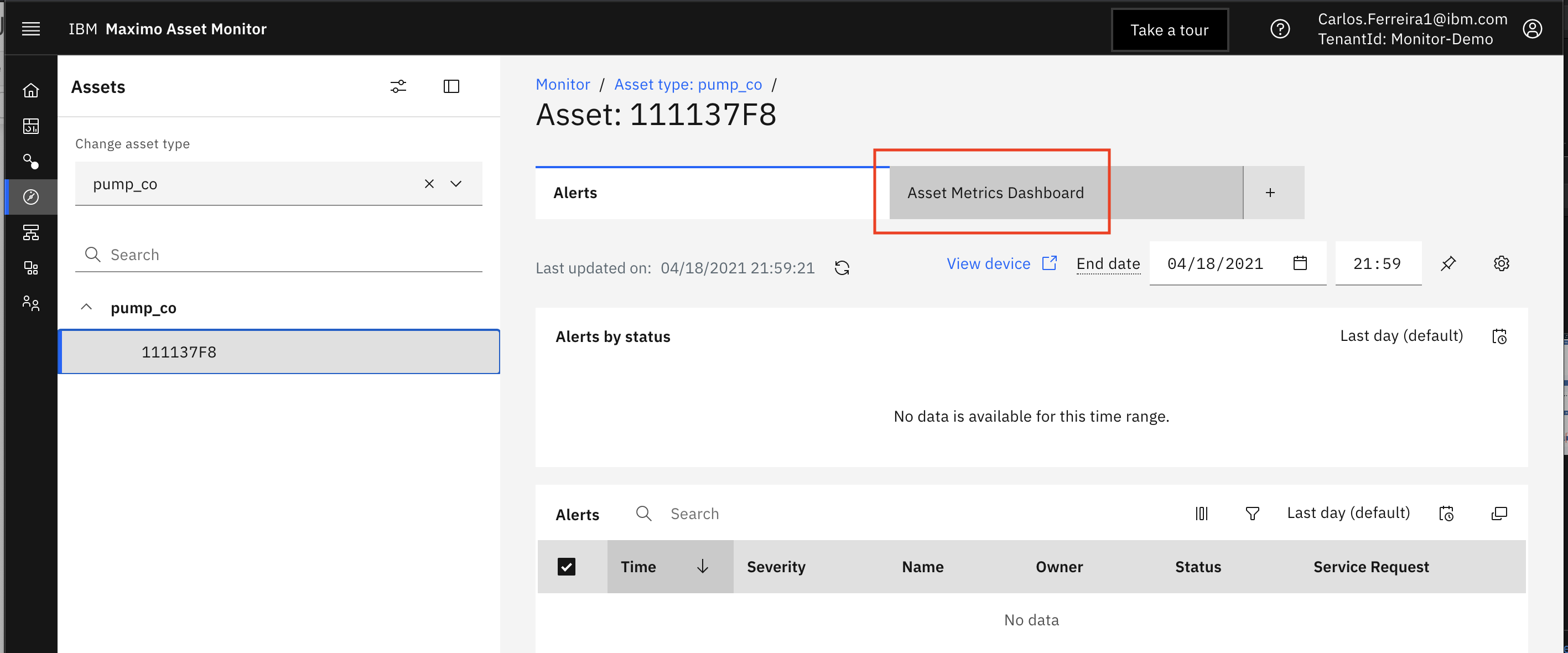
Task: Open the connect devices icon in sidebar
Action: 31,161
